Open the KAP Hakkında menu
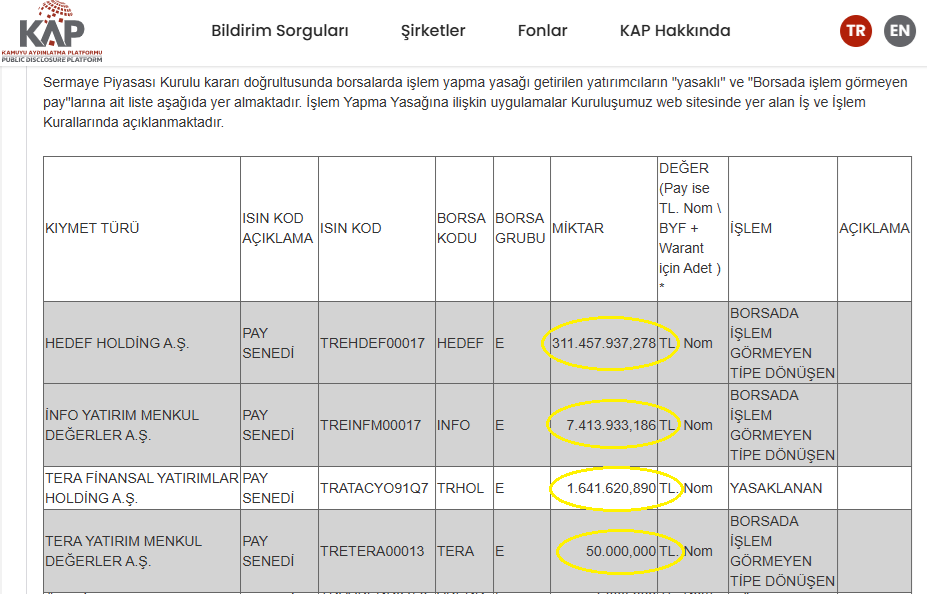Viewport: 927px width, 594px height. coord(675,31)
